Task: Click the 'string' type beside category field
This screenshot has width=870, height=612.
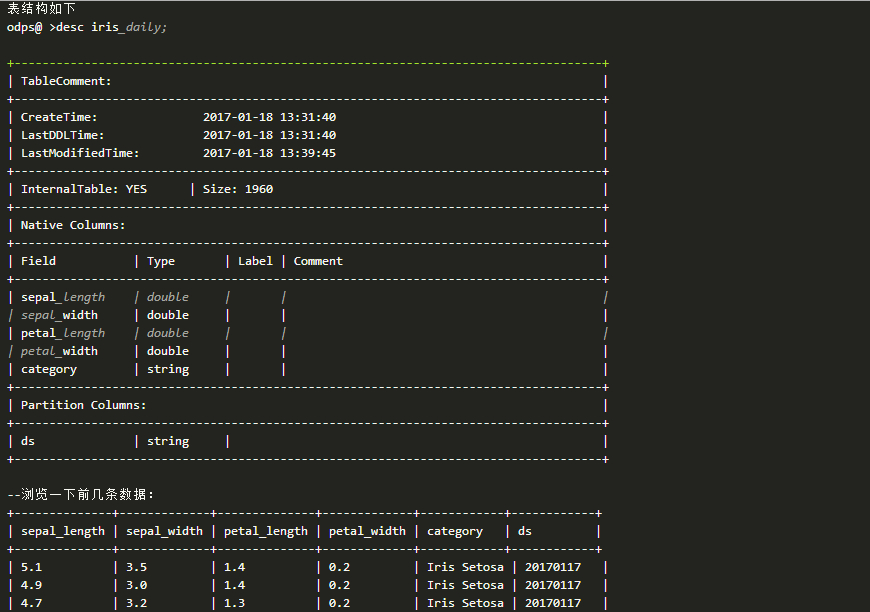Action: 168,369
